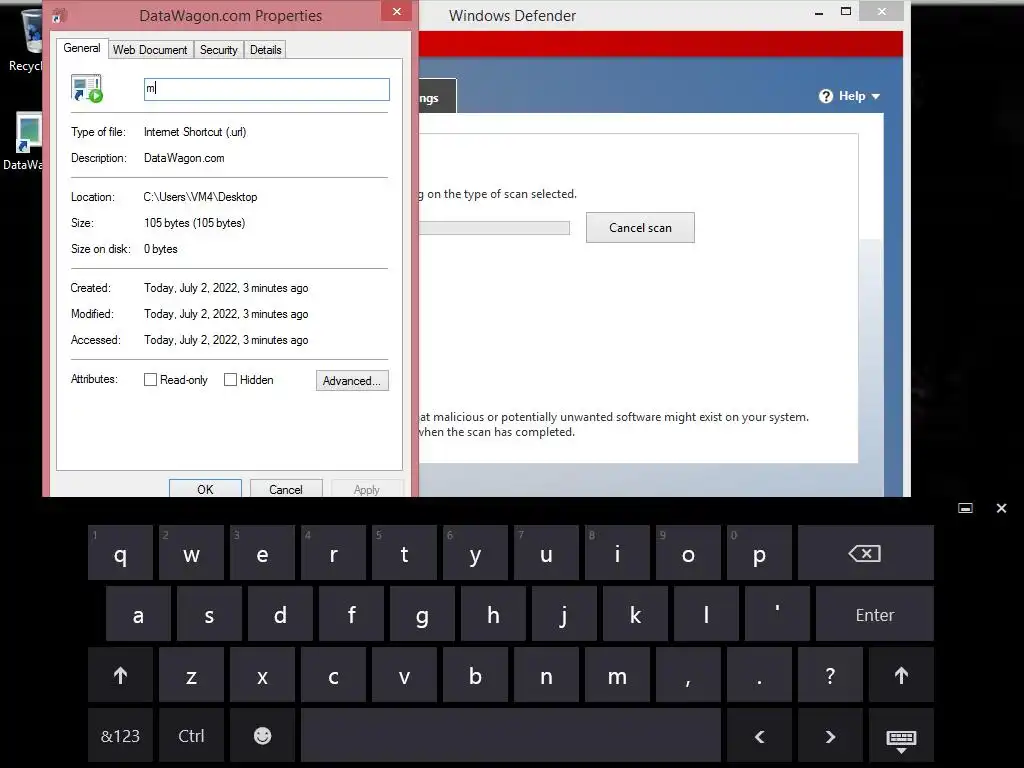The width and height of the screenshot is (1024, 768).
Task: Tap the Ctrl key
Action: click(191, 735)
